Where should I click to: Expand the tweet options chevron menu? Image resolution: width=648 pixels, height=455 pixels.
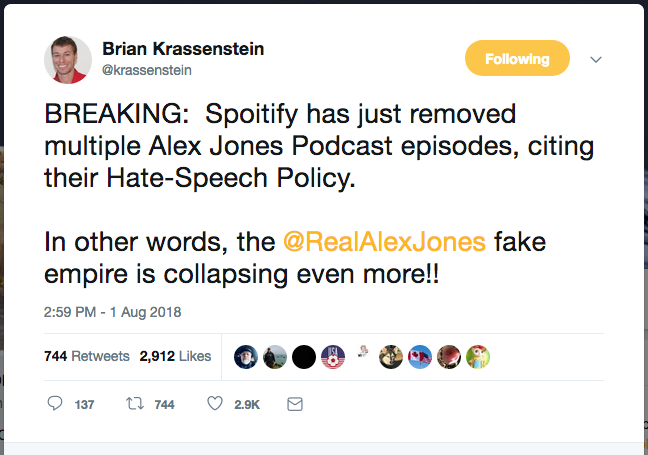596,60
